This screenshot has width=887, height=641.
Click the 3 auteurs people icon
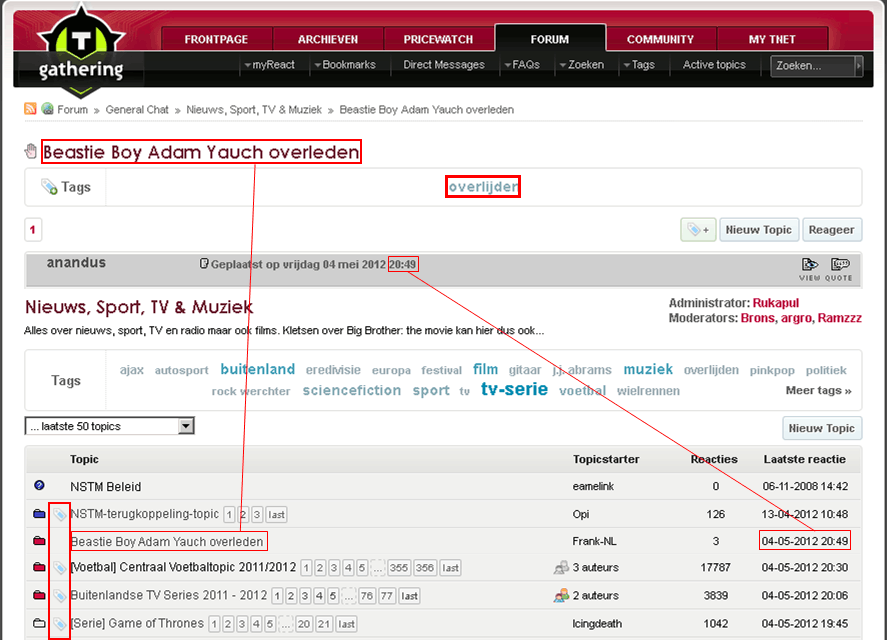pos(561,567)
